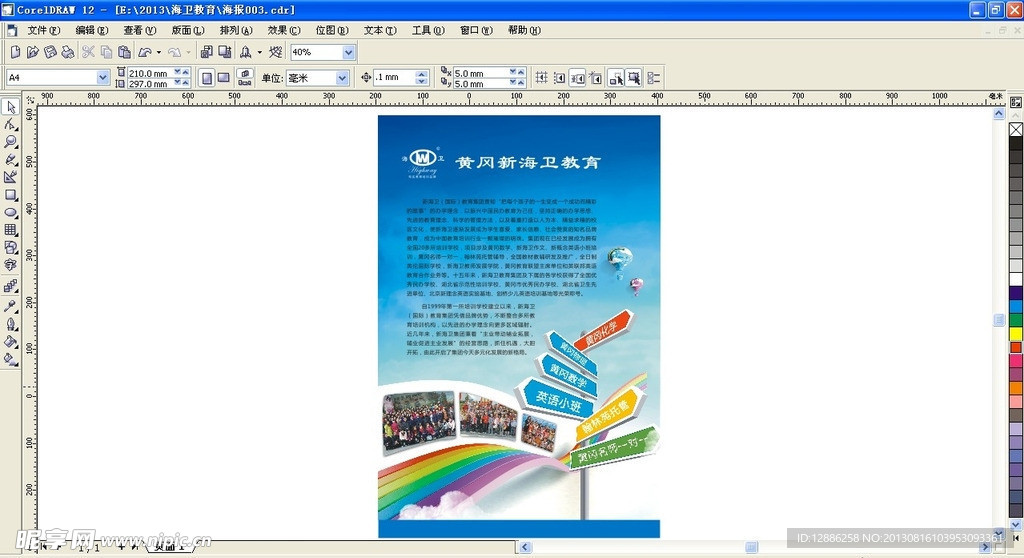The width and height of the screenshot is (1024, 558).
Task: Select the Zoom tool in the toolbox
Action: (10, 142)
